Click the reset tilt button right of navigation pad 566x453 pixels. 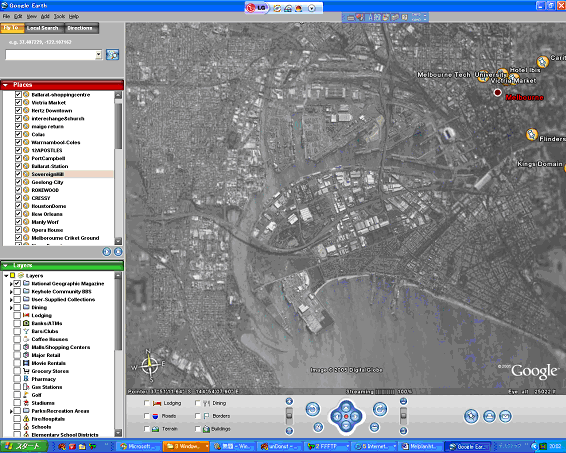(x=375, y=427)
